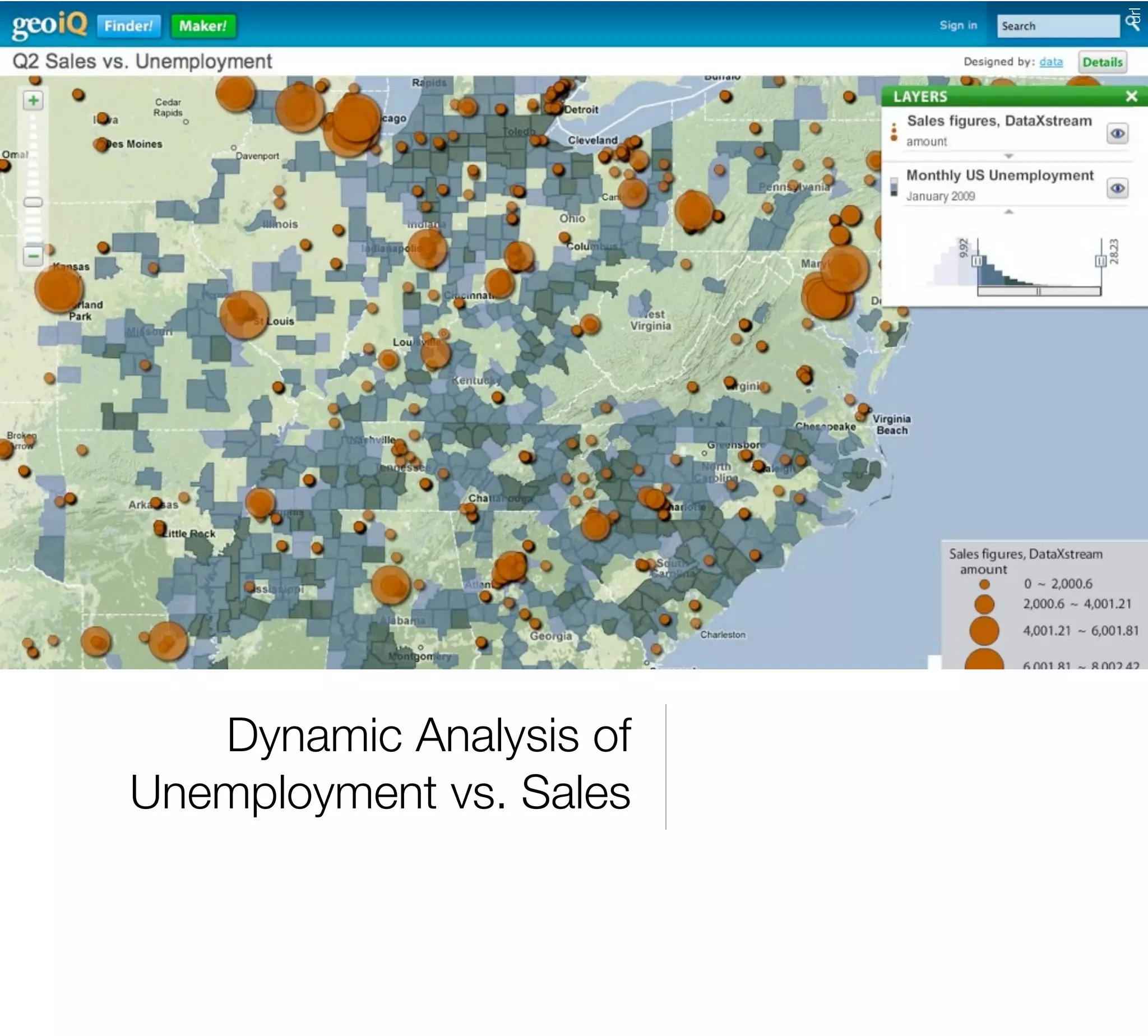This screenshot has height=1036, width=1148.
Task: Click the map zoom out minus button
Action: click(33, 256)
